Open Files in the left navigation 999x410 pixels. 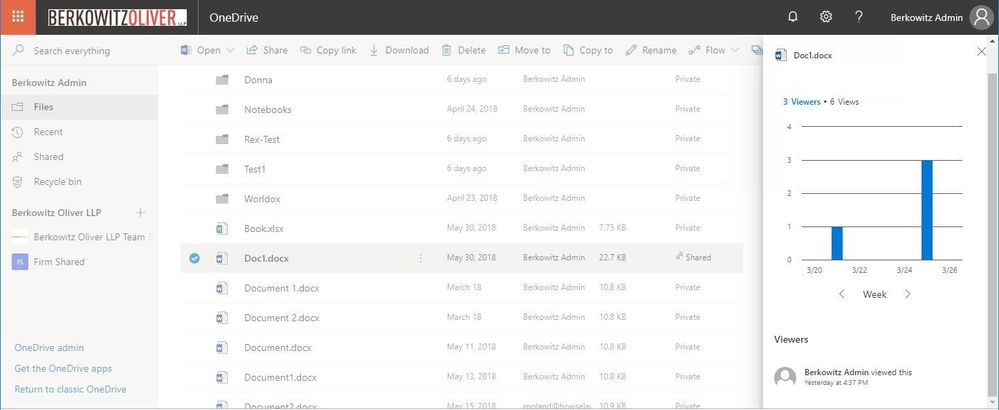tap(79, 107)
